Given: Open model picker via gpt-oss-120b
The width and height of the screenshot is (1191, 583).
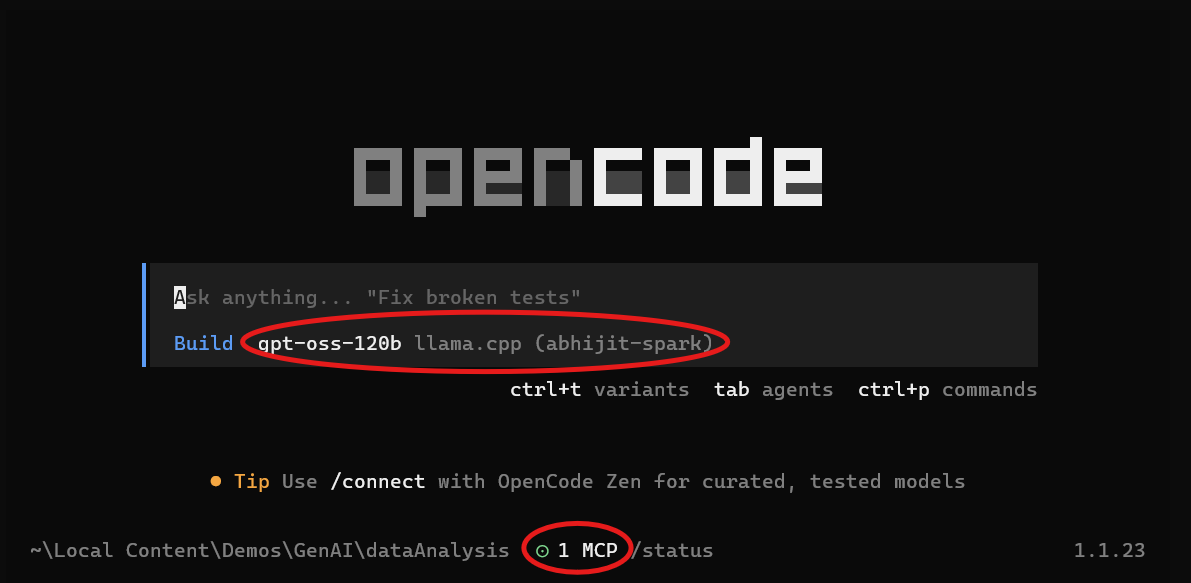Looking at the screenshot, I should (x=330, y=344).
